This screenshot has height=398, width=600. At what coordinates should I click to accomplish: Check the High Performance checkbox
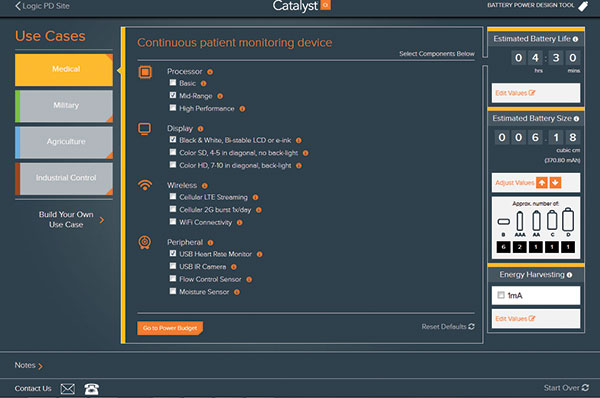173,108
